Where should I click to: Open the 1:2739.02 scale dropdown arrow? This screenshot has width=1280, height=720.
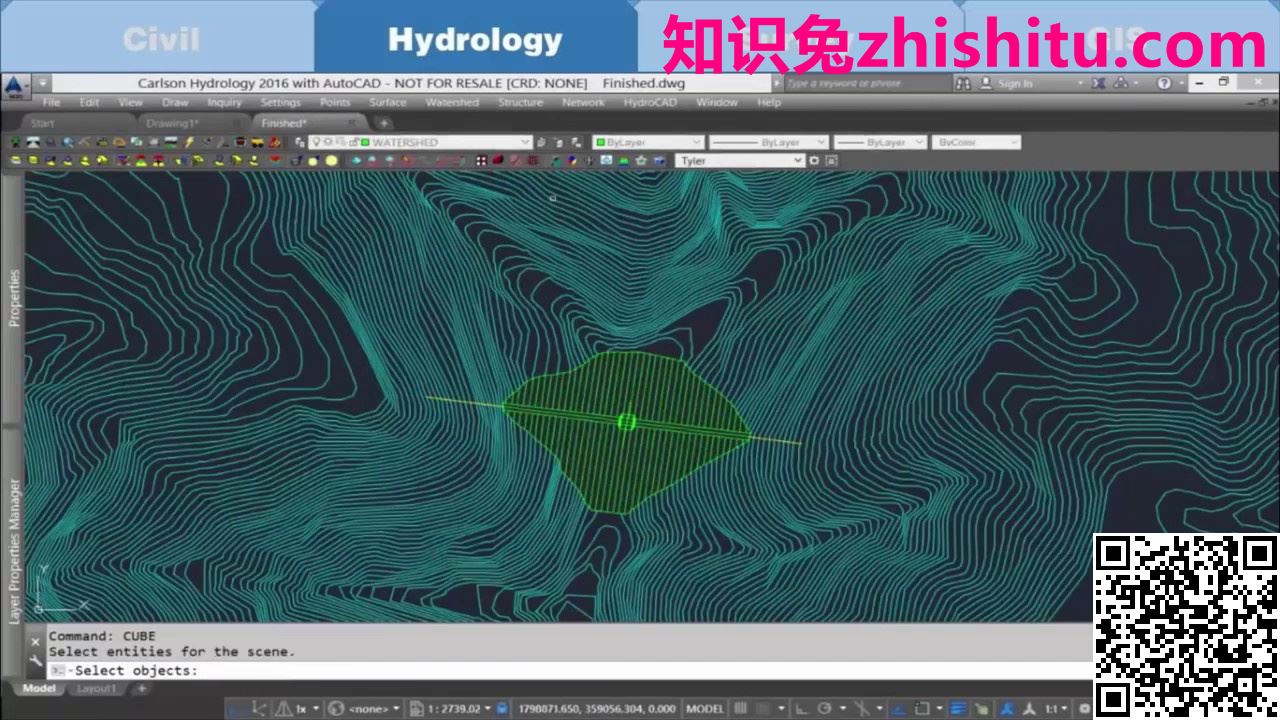coord(488,708)
